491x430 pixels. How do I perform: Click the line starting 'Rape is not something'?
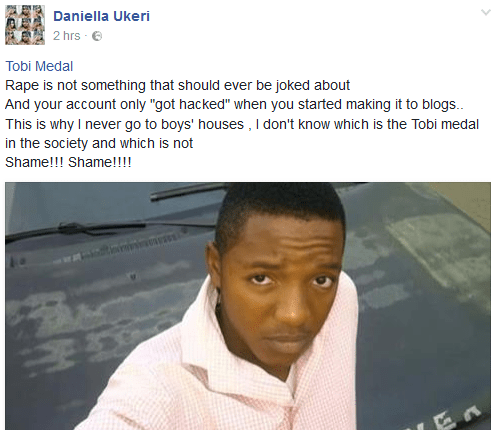tap(177, 85)
